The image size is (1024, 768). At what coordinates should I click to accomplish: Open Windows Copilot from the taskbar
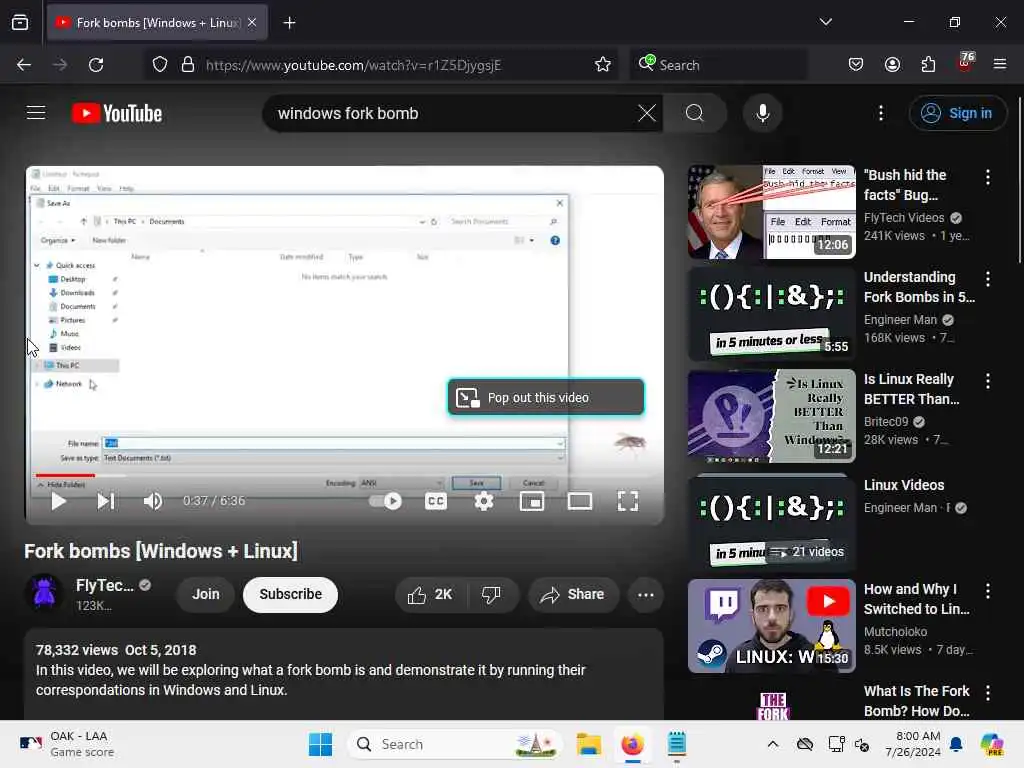coord(992,744)
